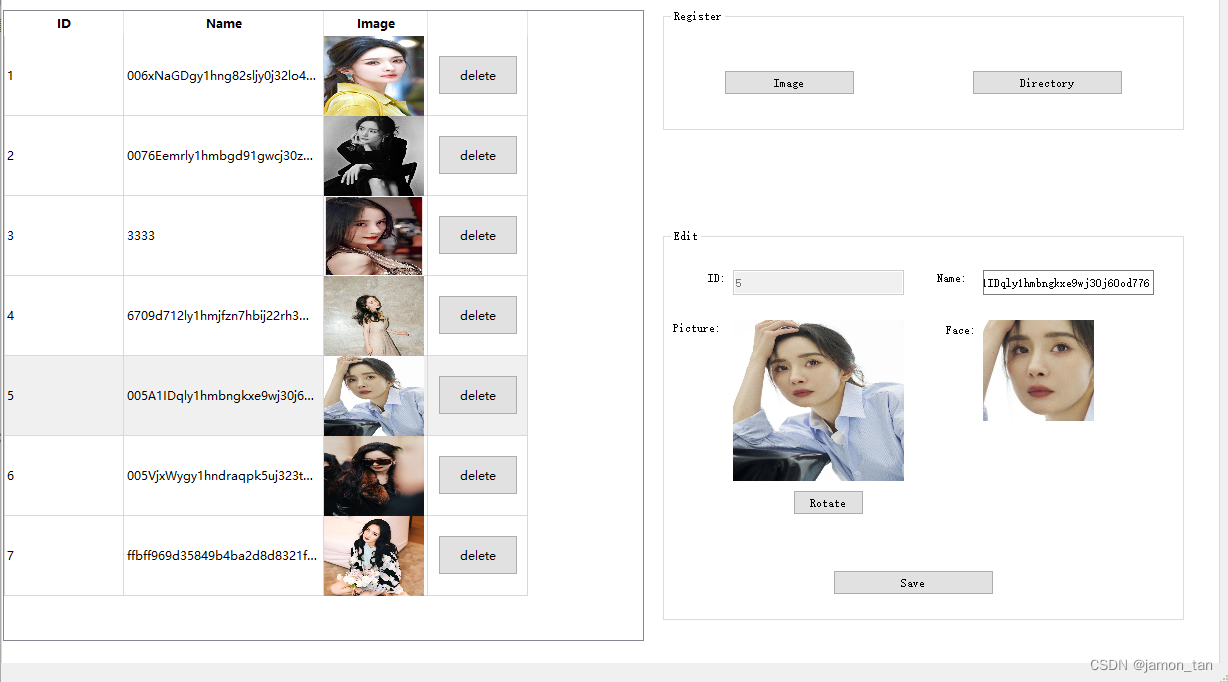Select black-and-white thumbnail in row 2
Image resolution: width=1228 pixels, height=682 pixels.
pos(374,156)
